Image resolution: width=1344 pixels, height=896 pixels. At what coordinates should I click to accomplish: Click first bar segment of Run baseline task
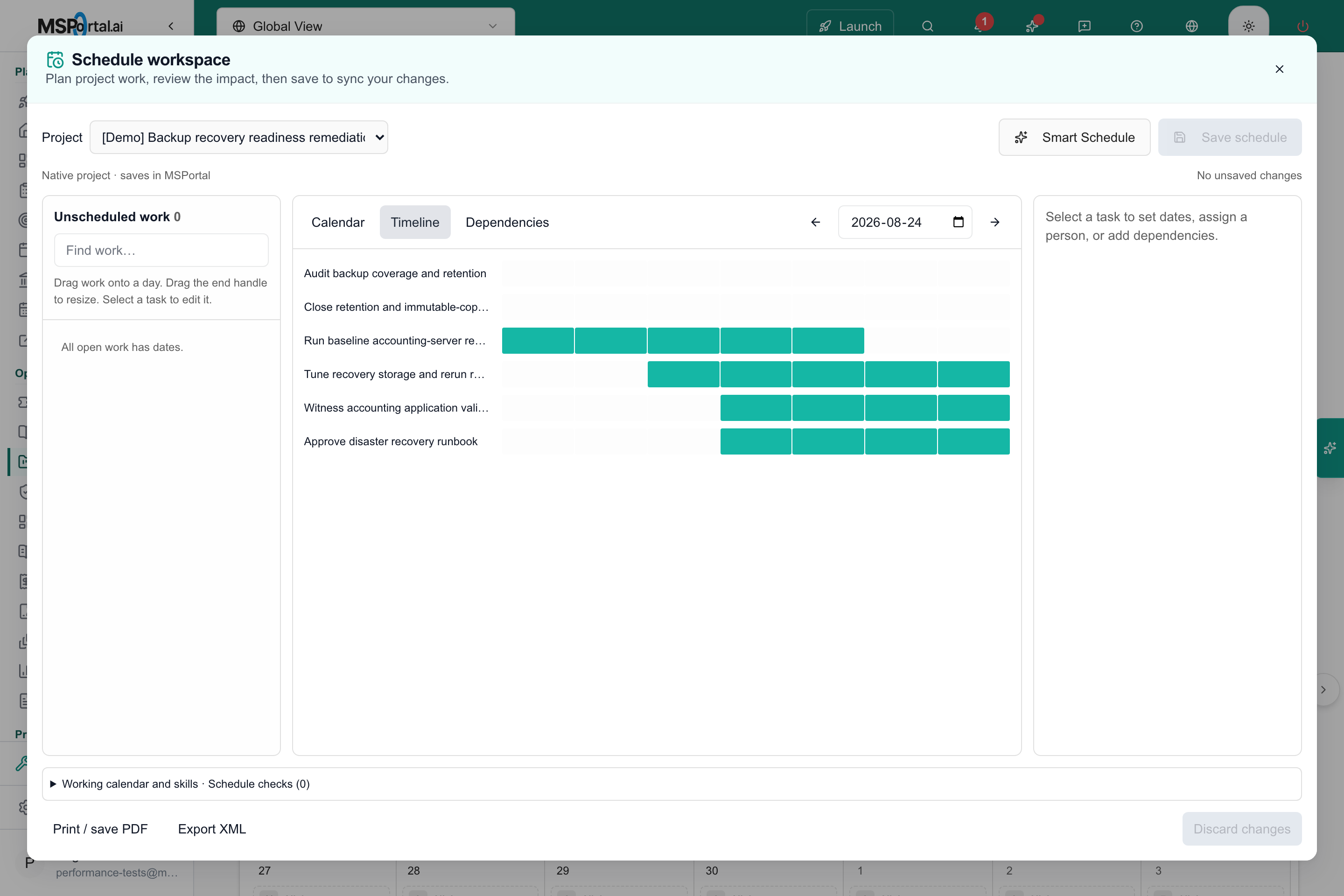538,341
